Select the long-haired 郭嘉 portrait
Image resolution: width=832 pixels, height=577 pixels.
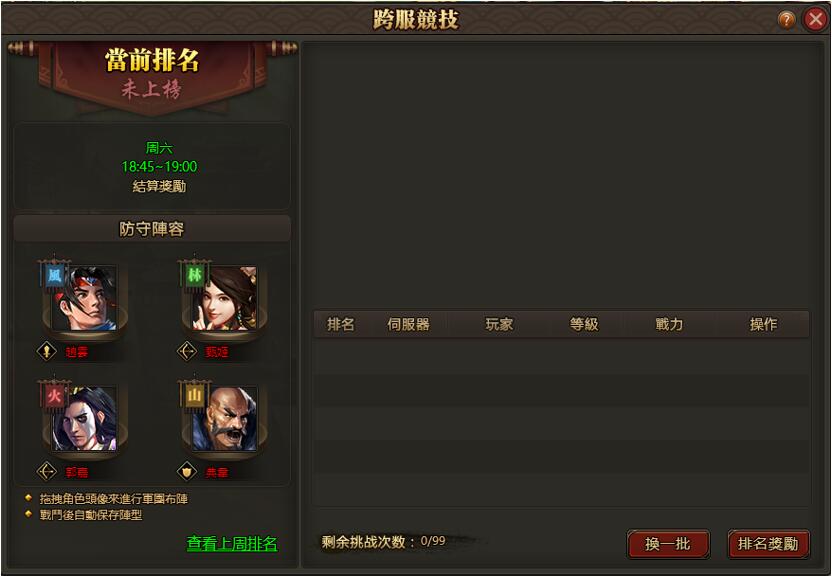(x=85, y=419)
